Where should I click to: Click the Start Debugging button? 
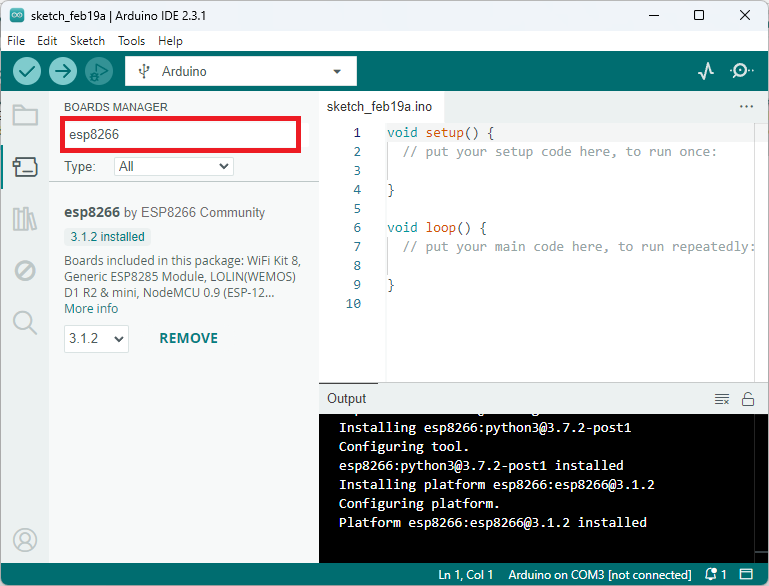99,71
